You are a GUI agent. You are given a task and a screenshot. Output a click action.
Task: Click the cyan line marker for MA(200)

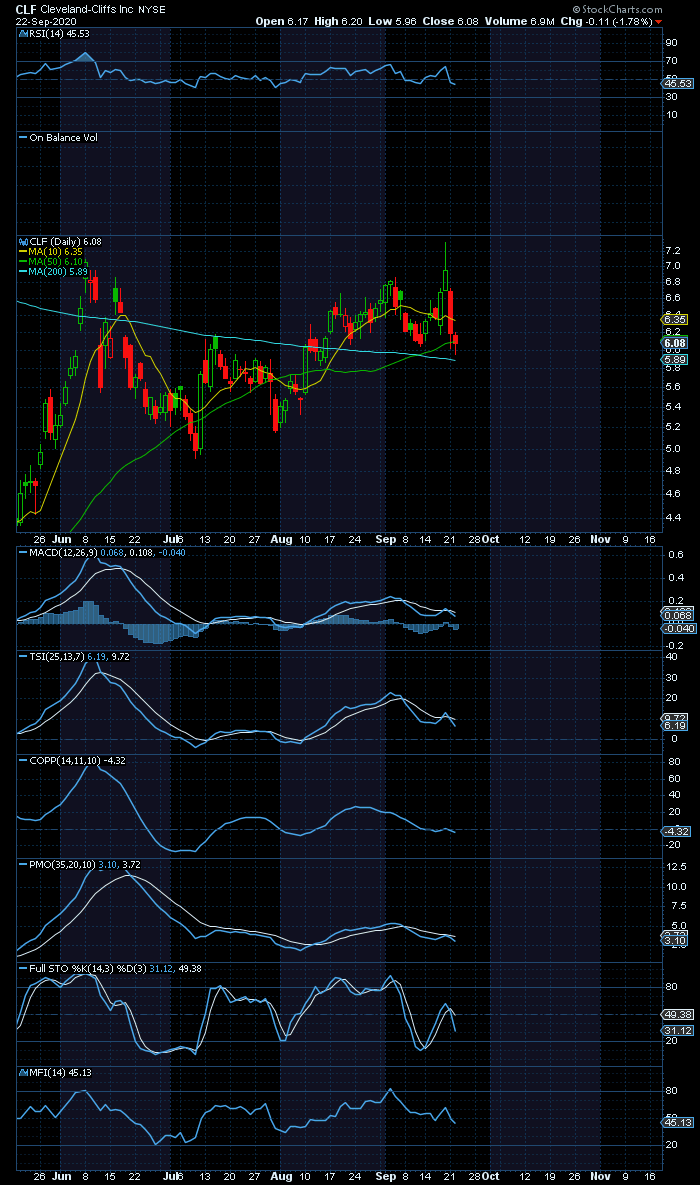23,271
